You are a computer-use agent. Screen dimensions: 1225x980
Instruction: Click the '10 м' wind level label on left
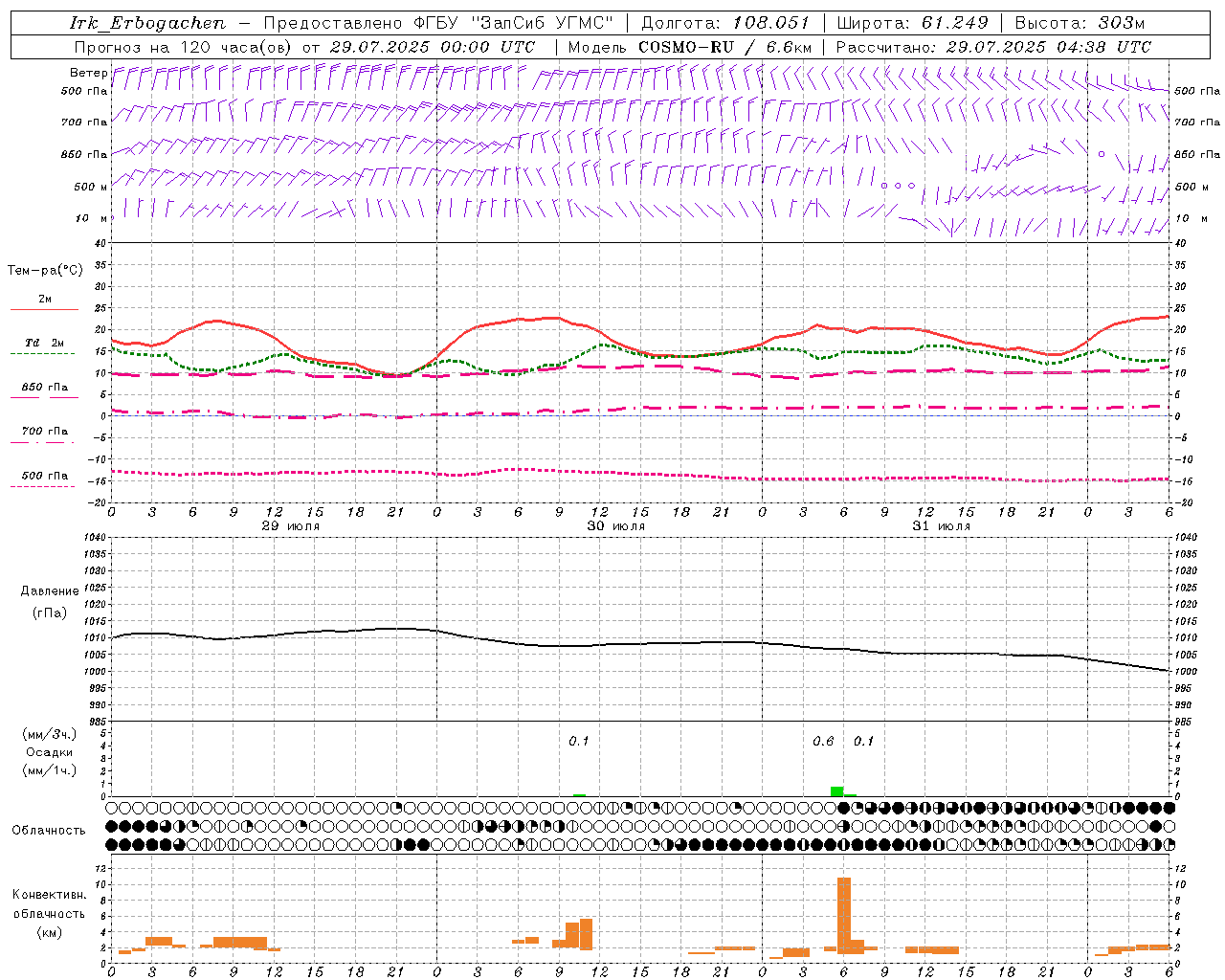(x=92, y=218)
